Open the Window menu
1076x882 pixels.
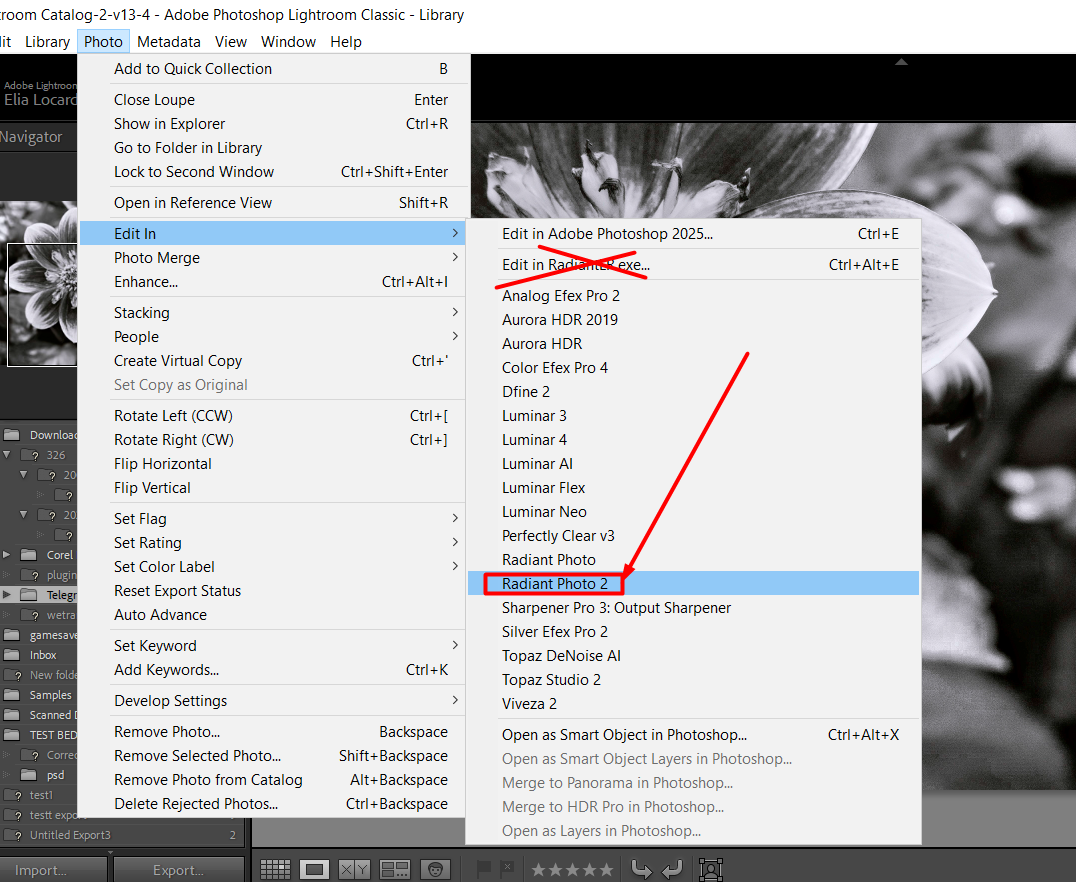tap(288, 42)
